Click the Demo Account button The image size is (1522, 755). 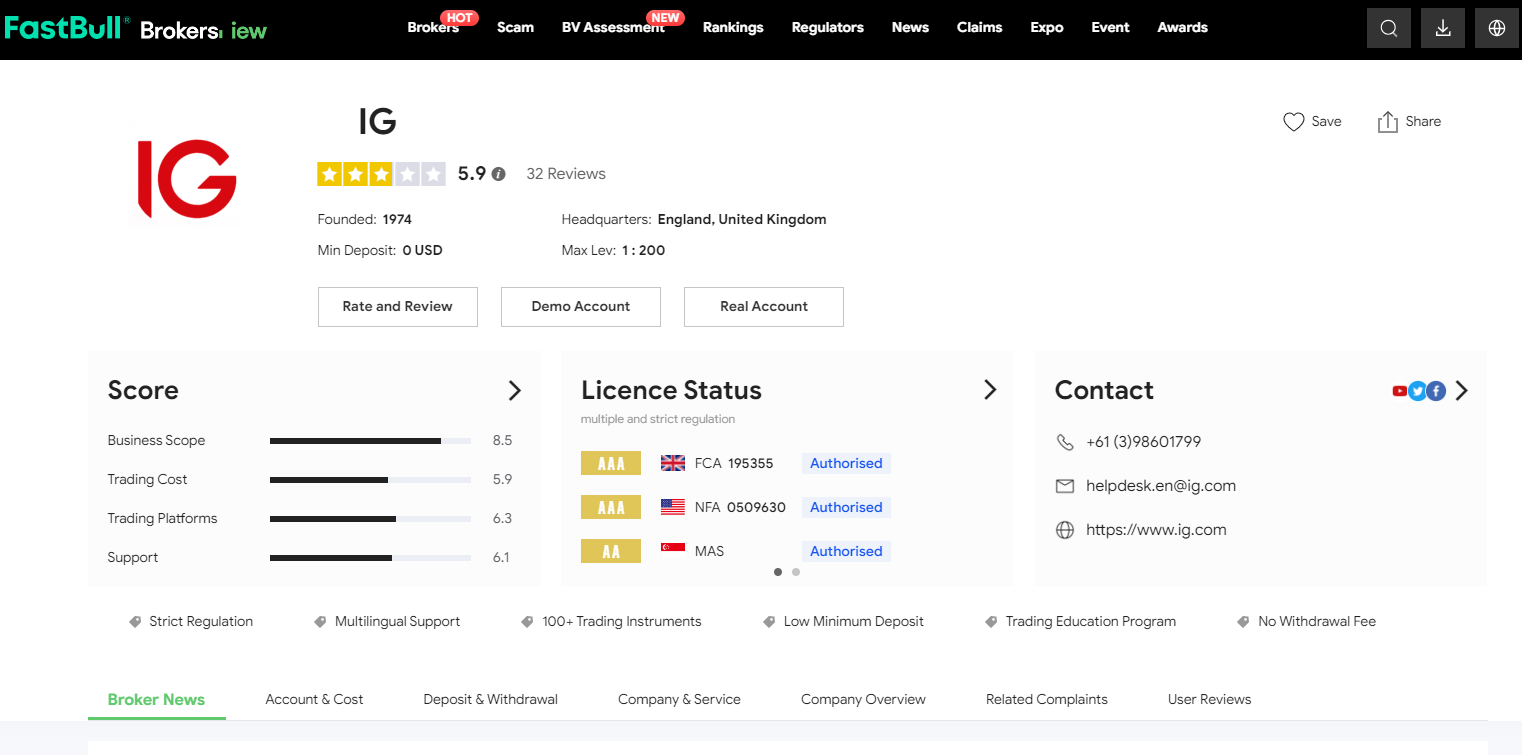coord(580,306)
